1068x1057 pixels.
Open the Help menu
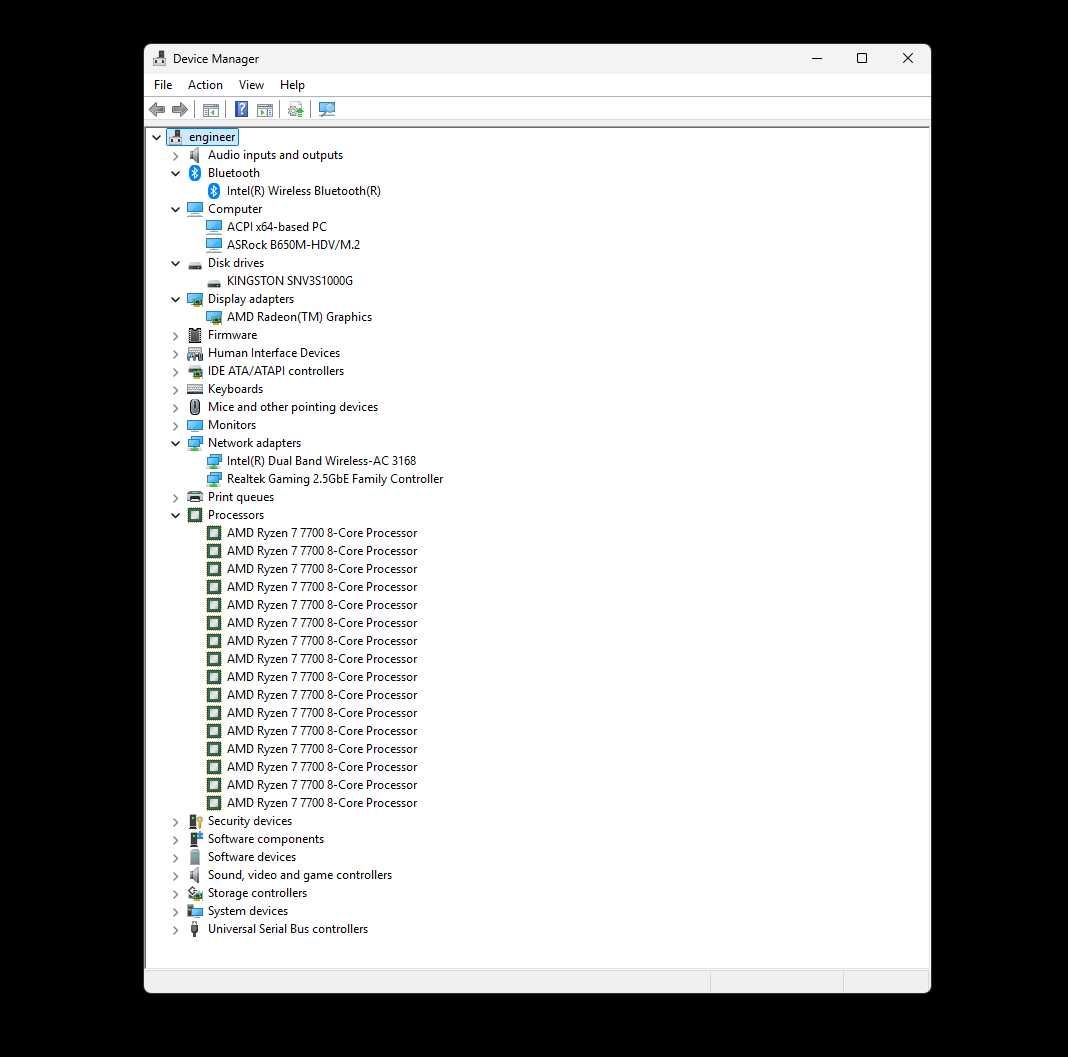(x=292, y=85)
